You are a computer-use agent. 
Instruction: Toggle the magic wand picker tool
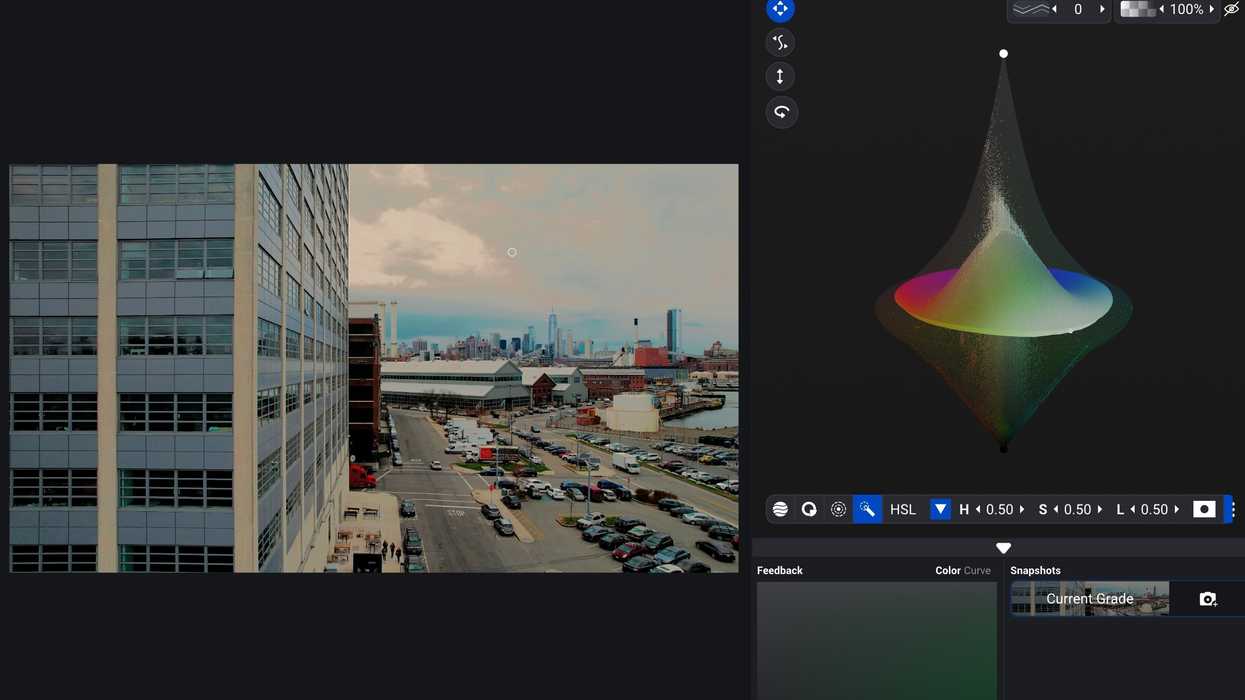click(867, 509)
